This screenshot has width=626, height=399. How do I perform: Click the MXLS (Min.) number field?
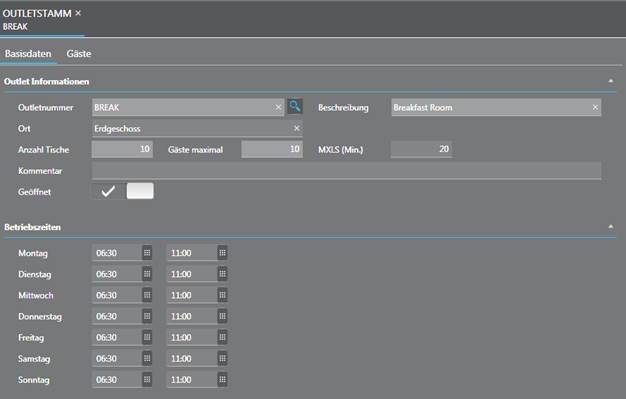421,149
